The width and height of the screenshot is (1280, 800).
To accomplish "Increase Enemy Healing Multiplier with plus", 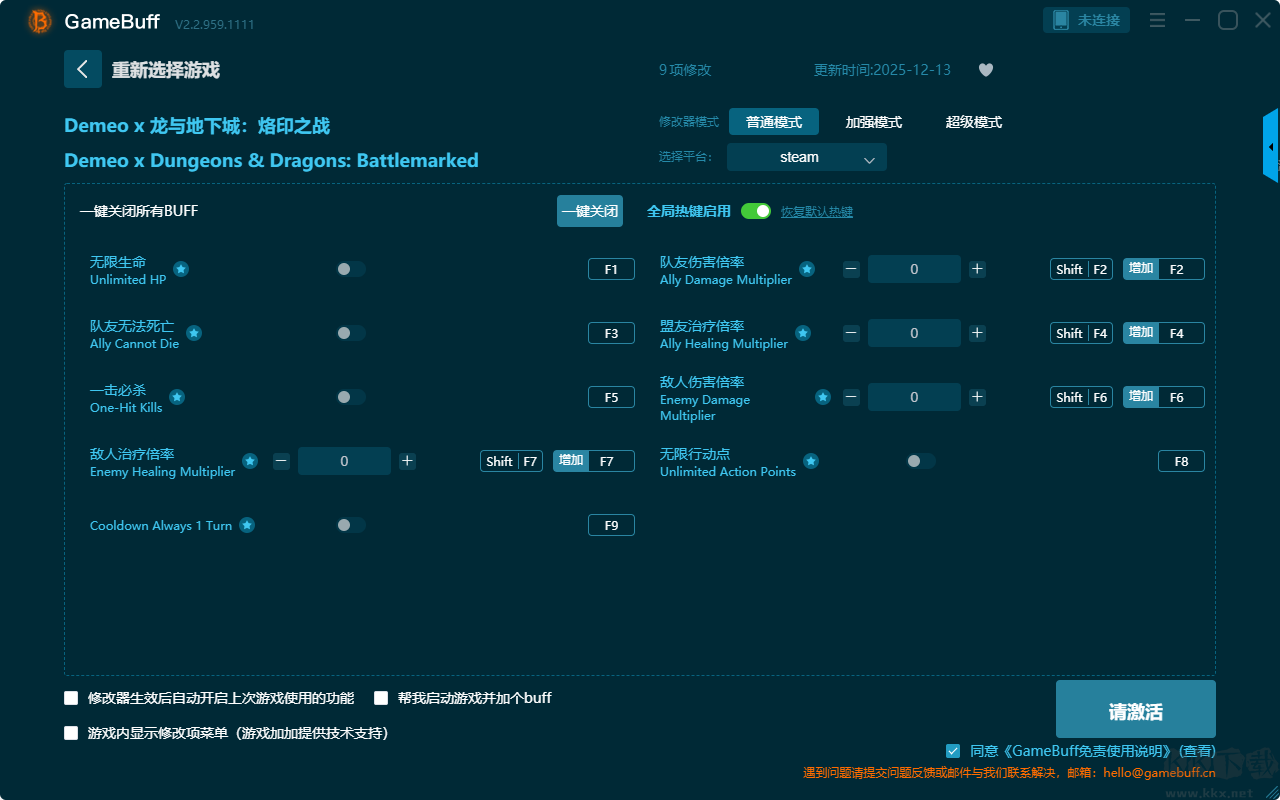I will [407, 461].
